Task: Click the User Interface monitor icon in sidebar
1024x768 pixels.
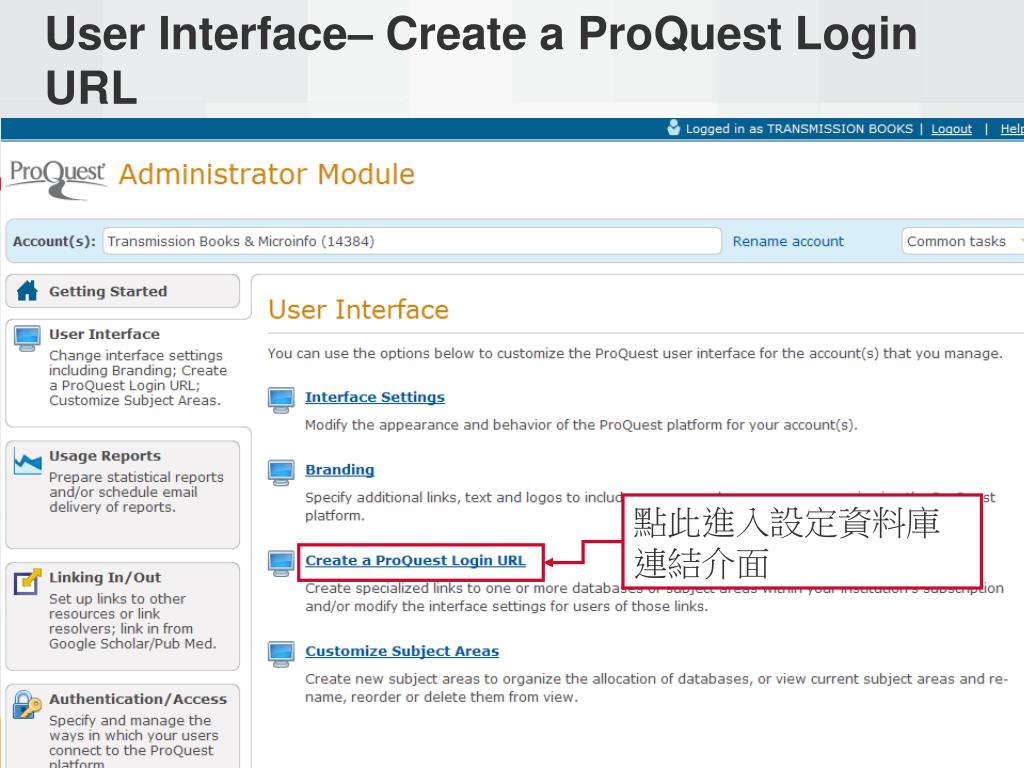Action: click(x=27, y=338)
